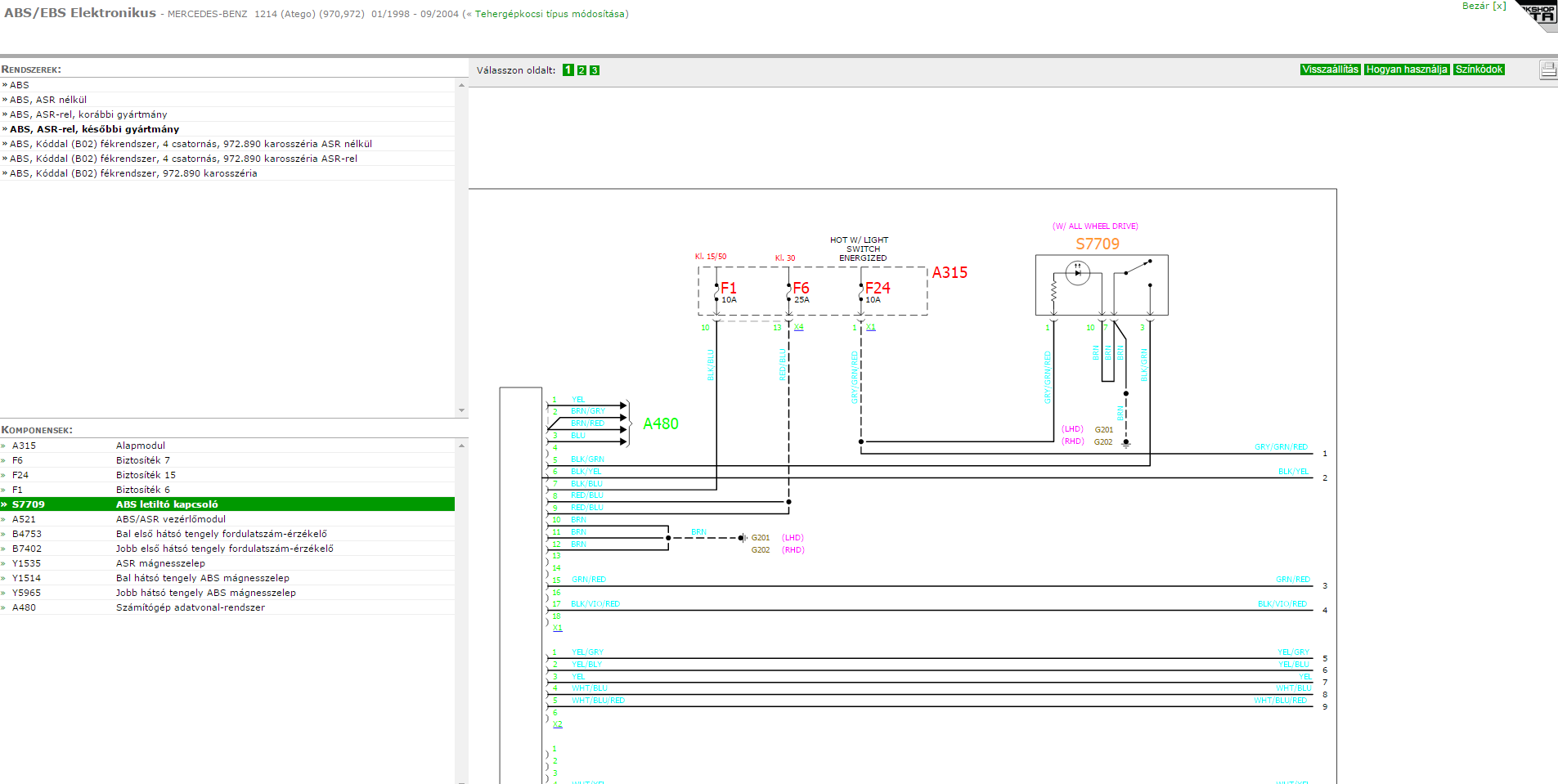1558x784 pixels.
Task: Show the Színkódok color codes
Action: coord(1479,69)
